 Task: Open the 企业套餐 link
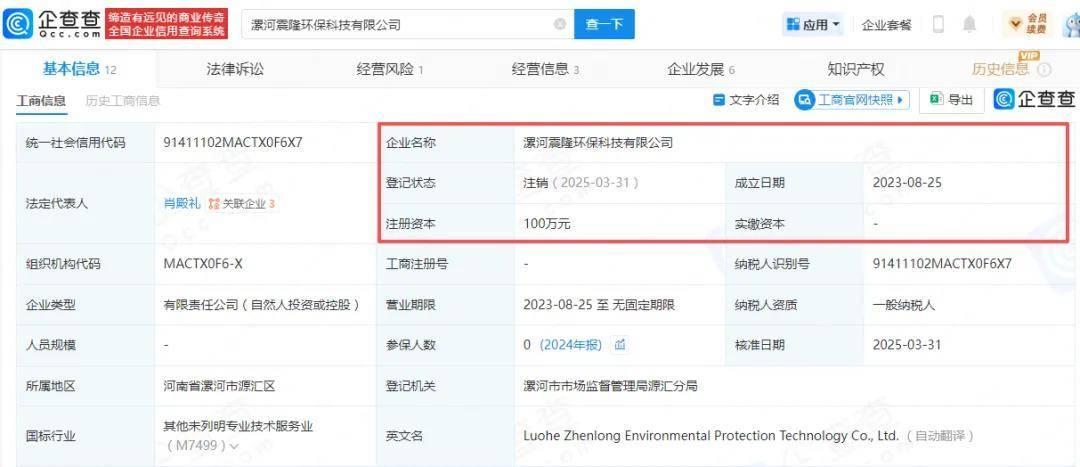[x=886, y=25]
